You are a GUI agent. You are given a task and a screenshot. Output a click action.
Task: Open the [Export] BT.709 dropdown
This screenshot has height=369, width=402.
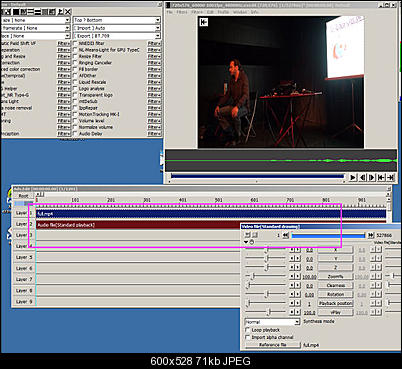117,36
